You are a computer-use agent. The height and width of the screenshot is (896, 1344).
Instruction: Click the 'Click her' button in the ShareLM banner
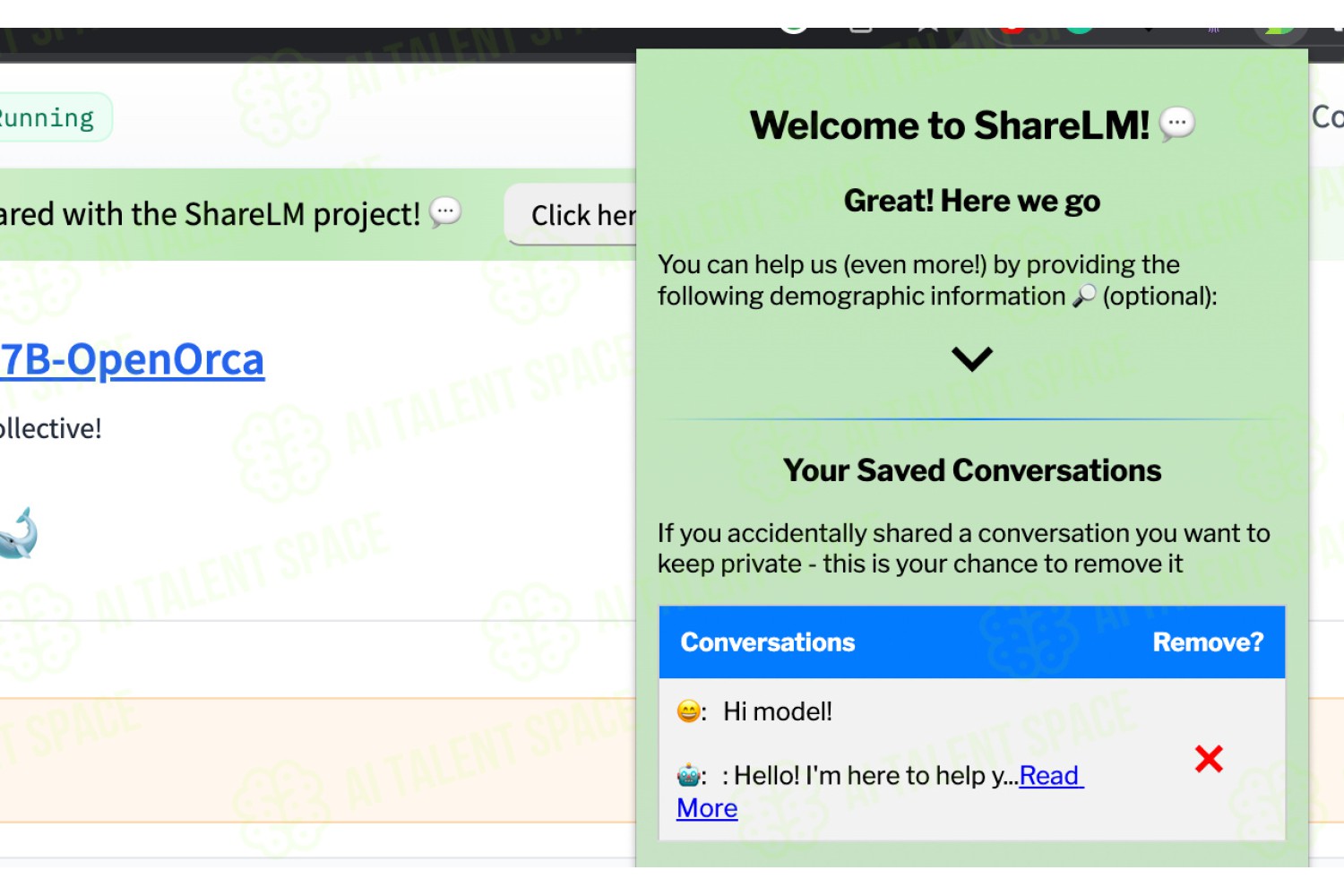click(x=571, y=215)
